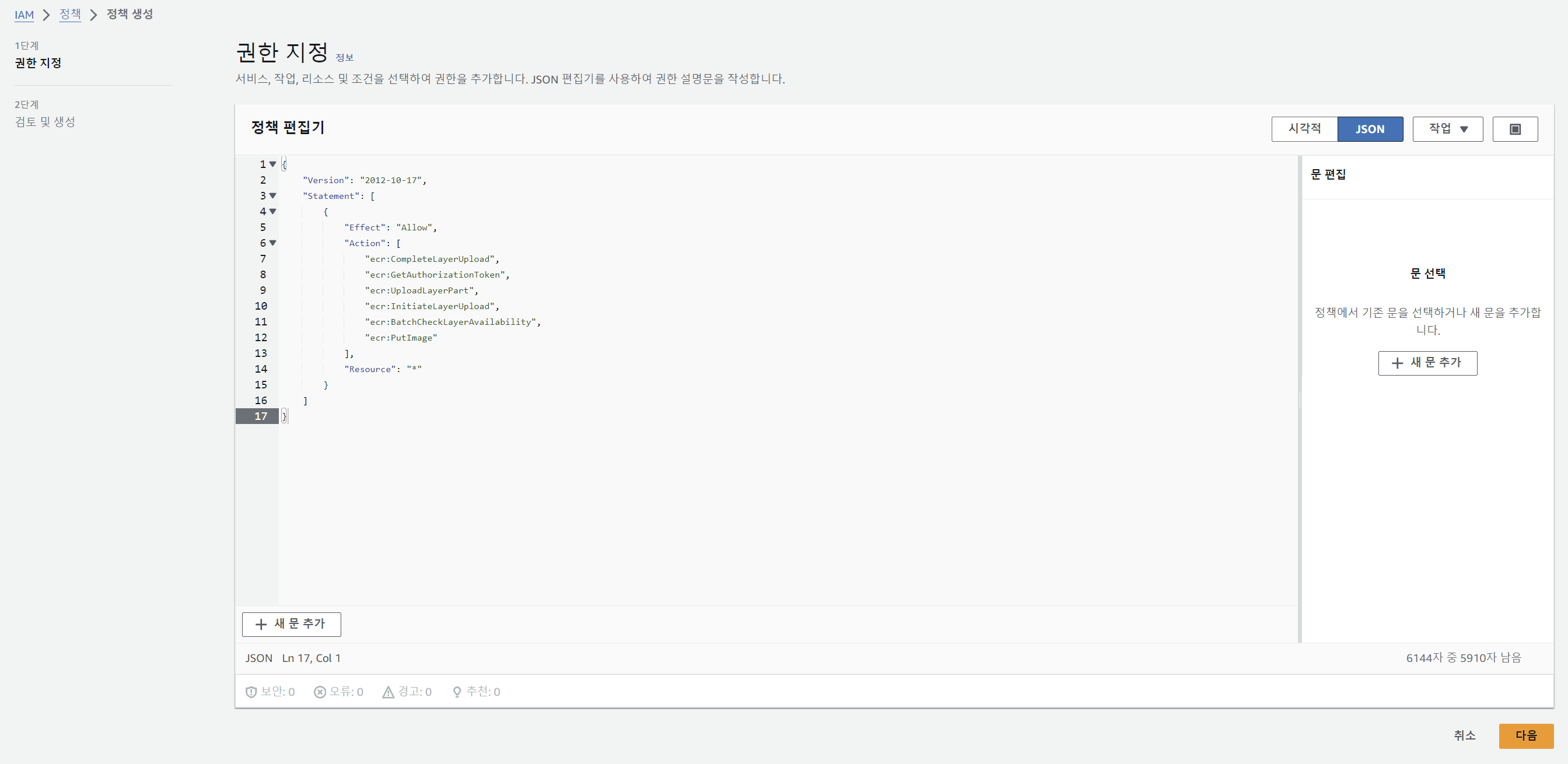
Task: Click the ecr:GetAuthorizationToken action line
Action: [437, 275]
